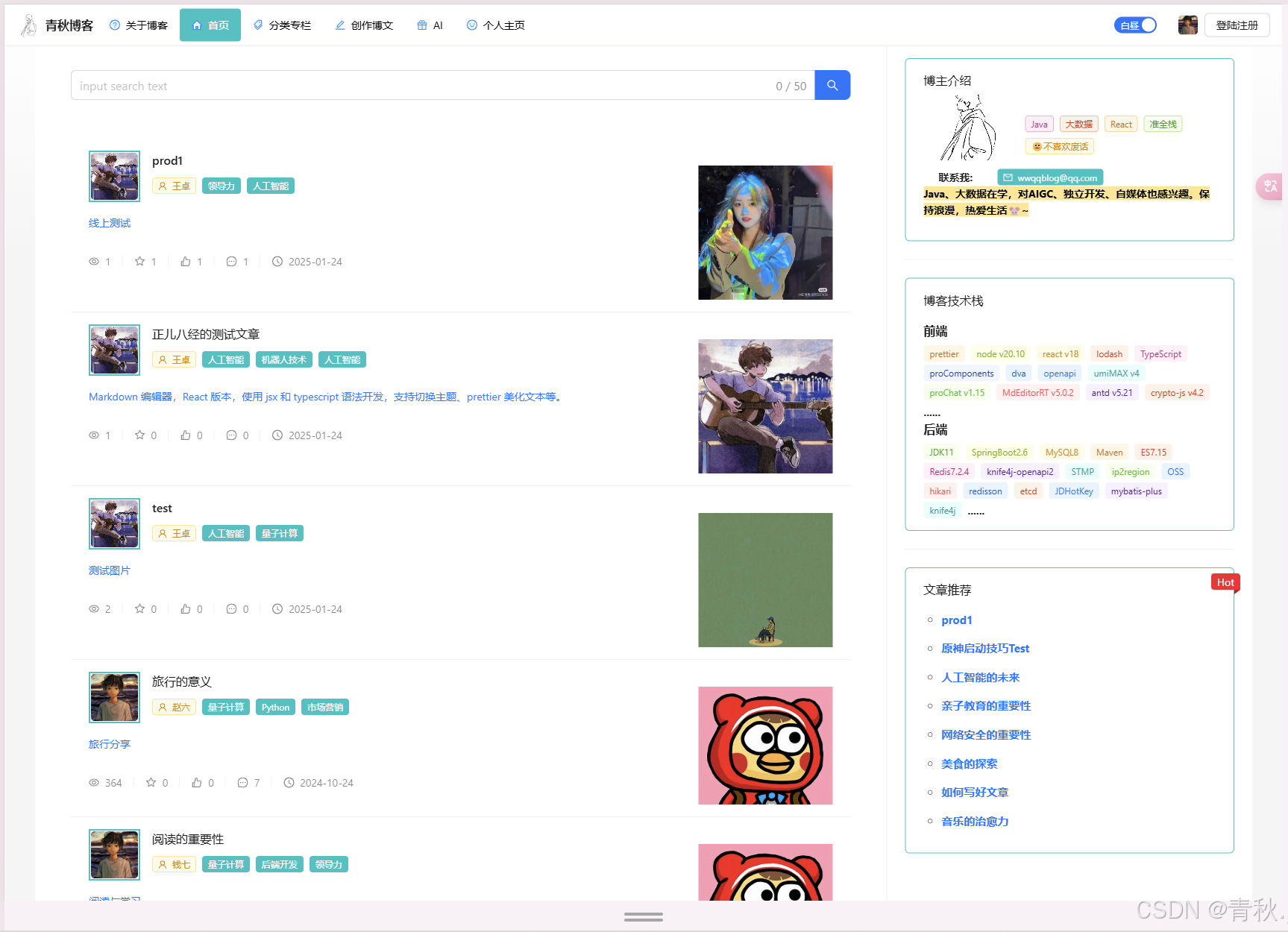Toggle the 白昼 day/night theme switch
1288x932 pixels.
tap(1135, 25)
